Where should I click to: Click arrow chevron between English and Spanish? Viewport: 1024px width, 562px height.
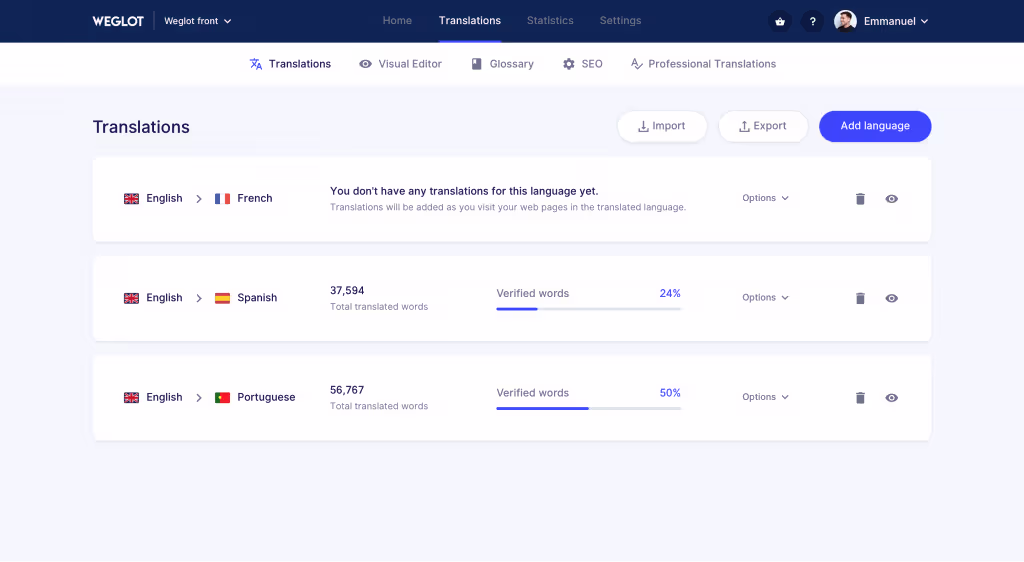point(199,298)
